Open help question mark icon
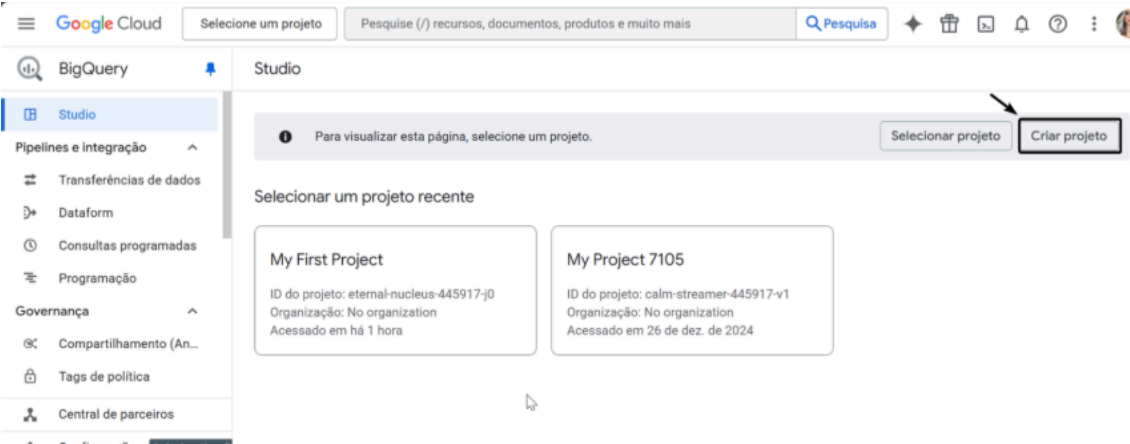The height and width of the screenshot is (444, 1130). coord(1057,24)
